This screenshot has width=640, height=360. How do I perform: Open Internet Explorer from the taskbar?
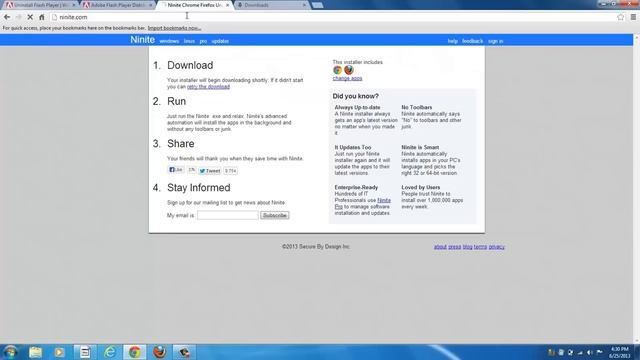110,352
